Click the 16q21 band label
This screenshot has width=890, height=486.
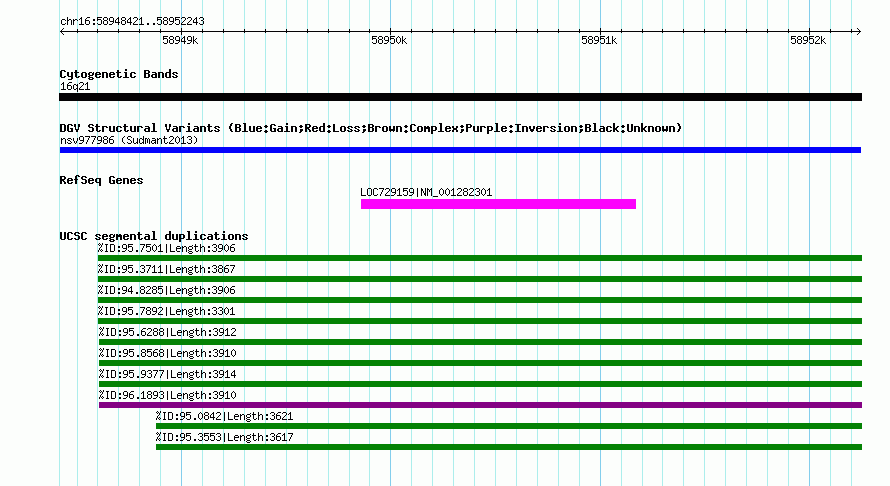[x=75, y=86]
